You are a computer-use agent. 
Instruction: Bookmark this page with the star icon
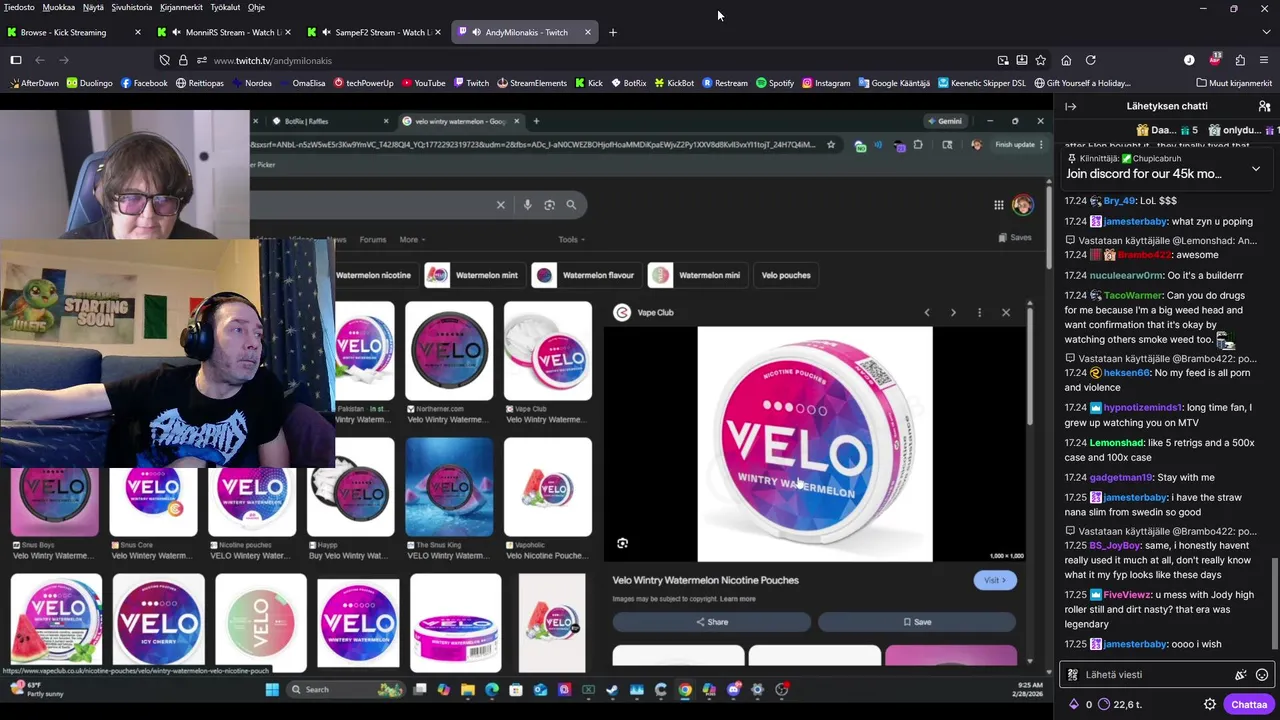(x=1040, y=60)
